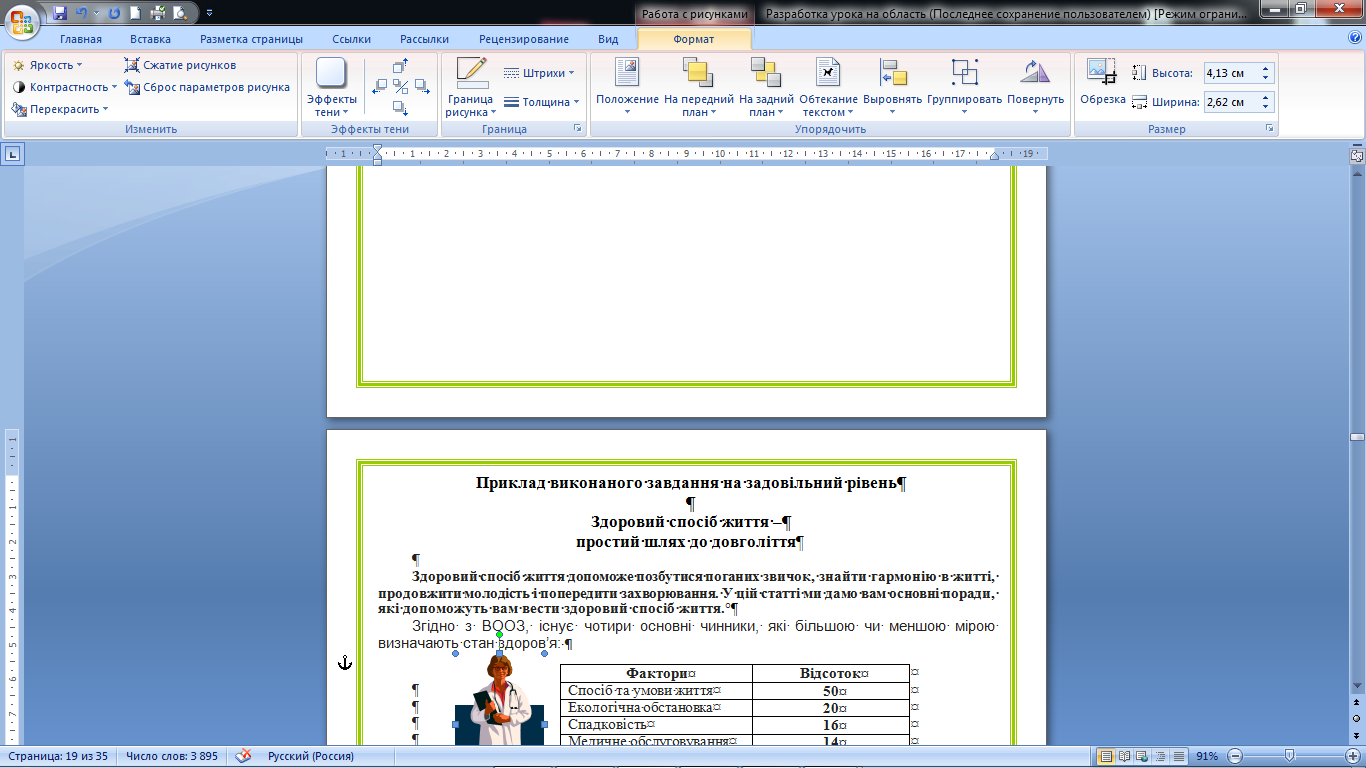The width and height of the screenshot is (1366, 768).
Task: Open the Контрастность contrast dropdown
Action: (x=64, y=87)
